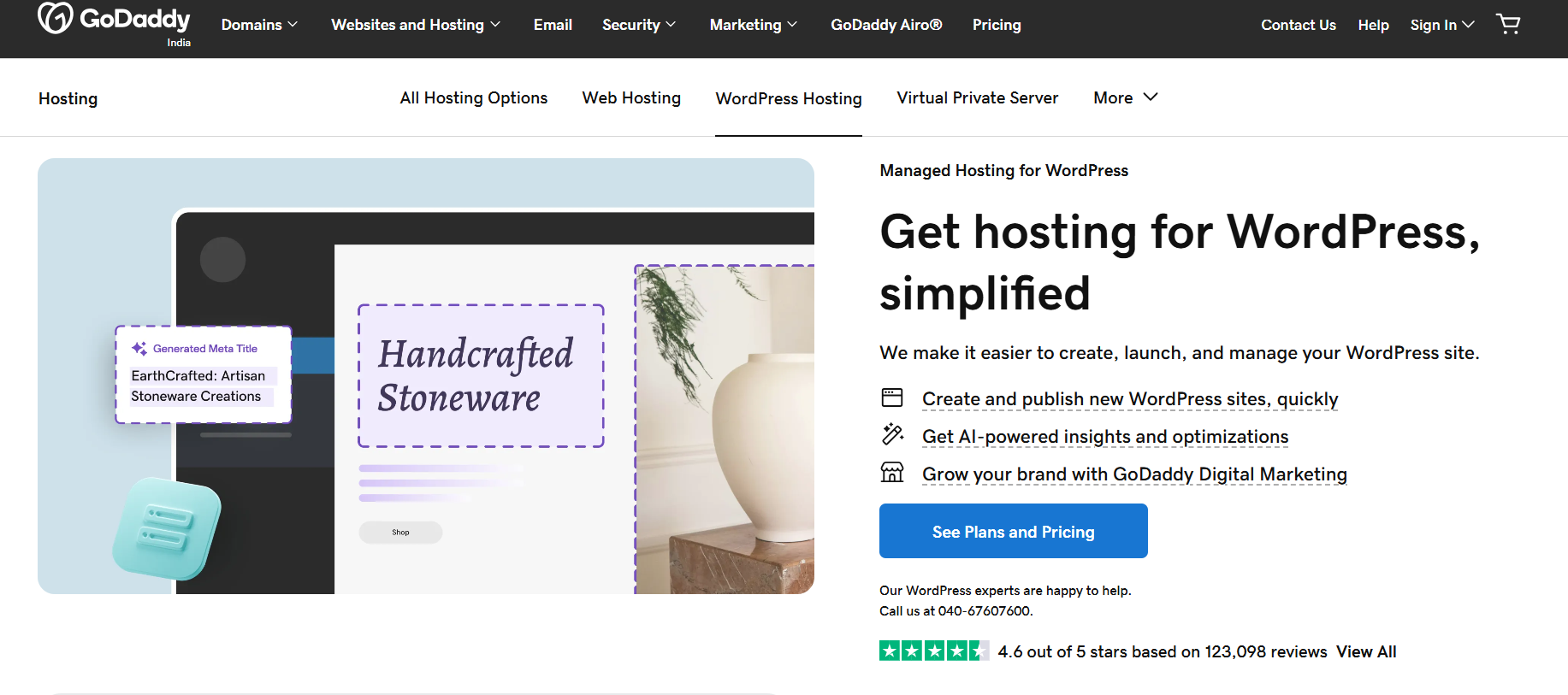The height and width of the screenshot is (695, 1568).
Task: Click Grow your brand with GoDaddy Digital Marketing
Action: pos(1134,474)
